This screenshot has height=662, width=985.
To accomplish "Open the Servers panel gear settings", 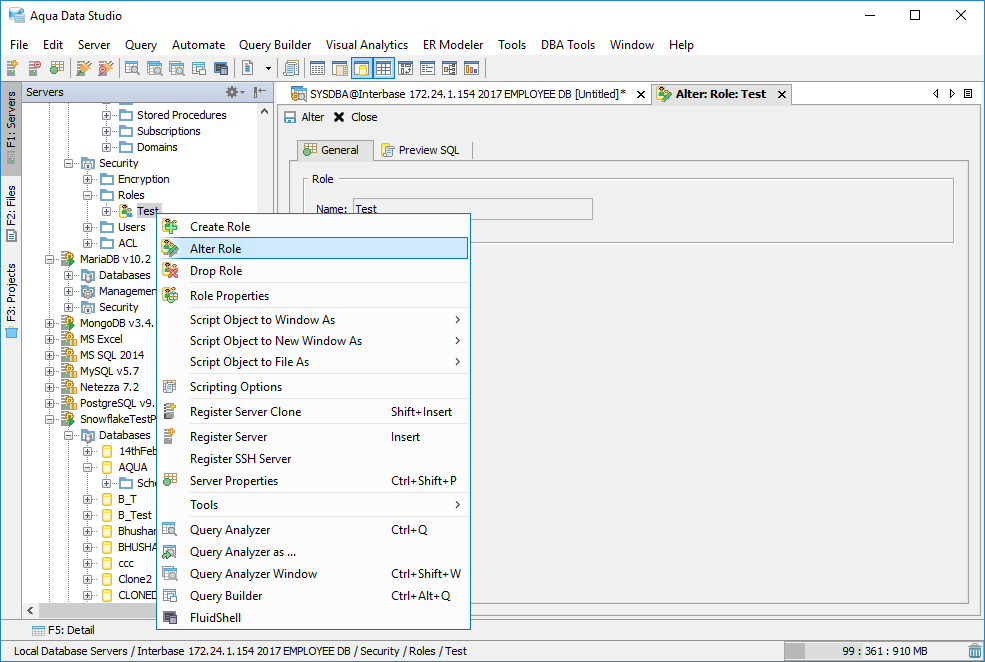I will coord(235,92).
